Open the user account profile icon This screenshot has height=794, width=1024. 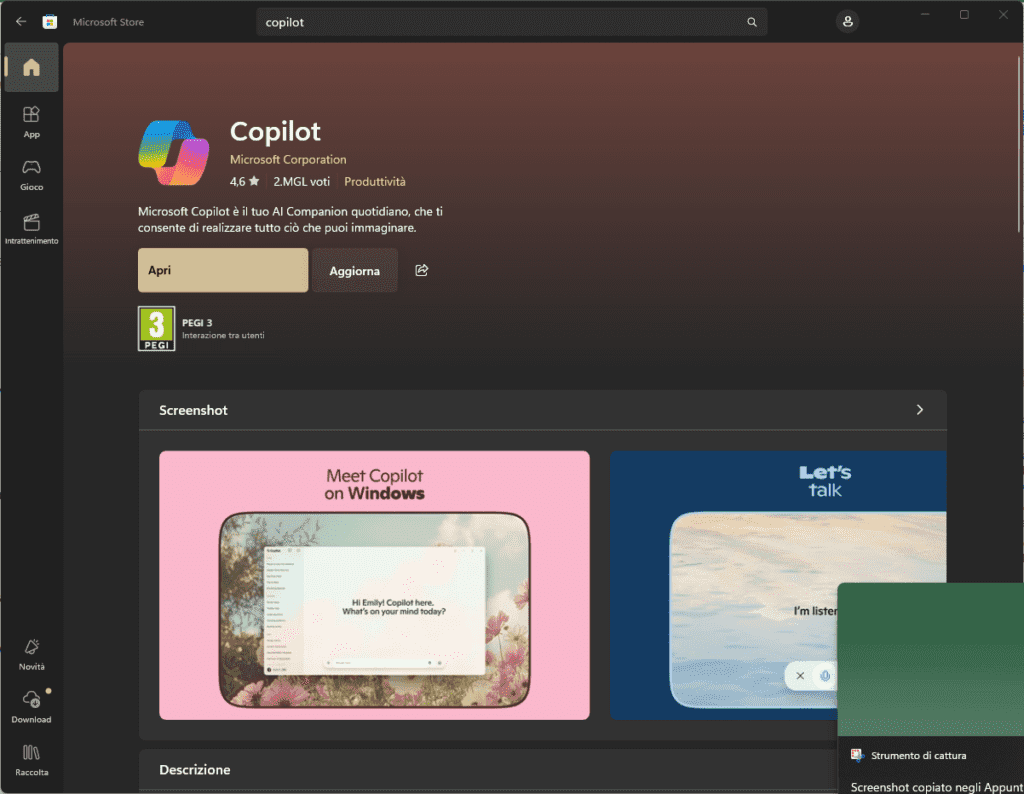[848, 21]
